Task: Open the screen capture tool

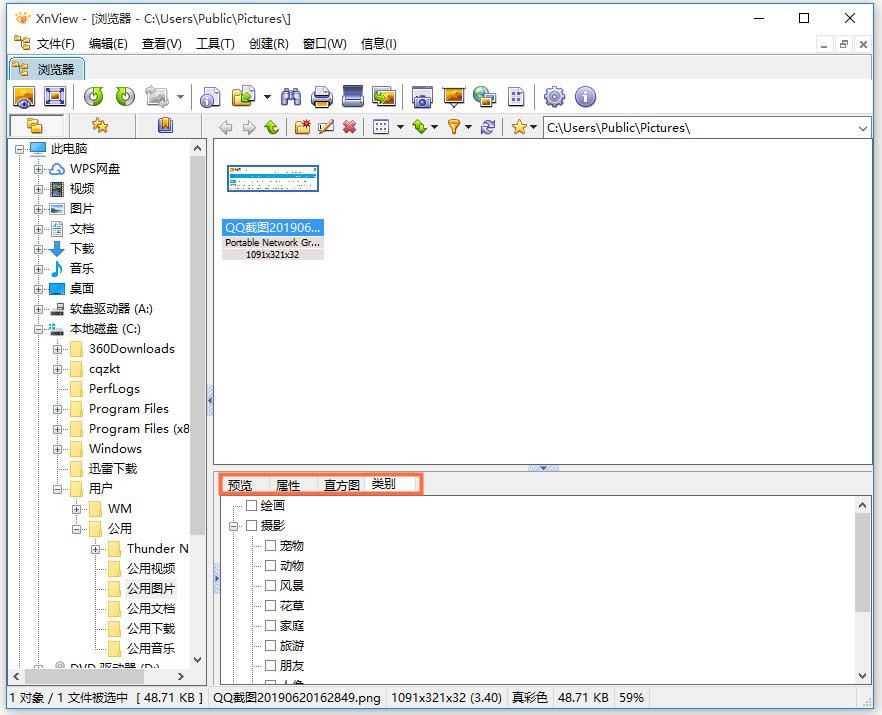Action: [422, 97]
